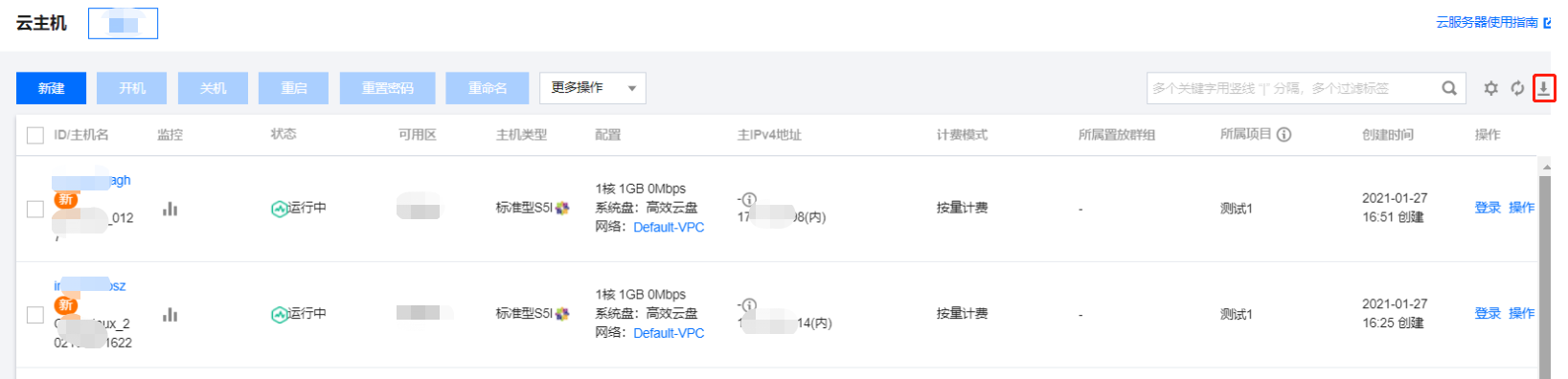Refresh the instance list with the refresh icon
1568x379 pixels.
click(x=1517, y=88)
